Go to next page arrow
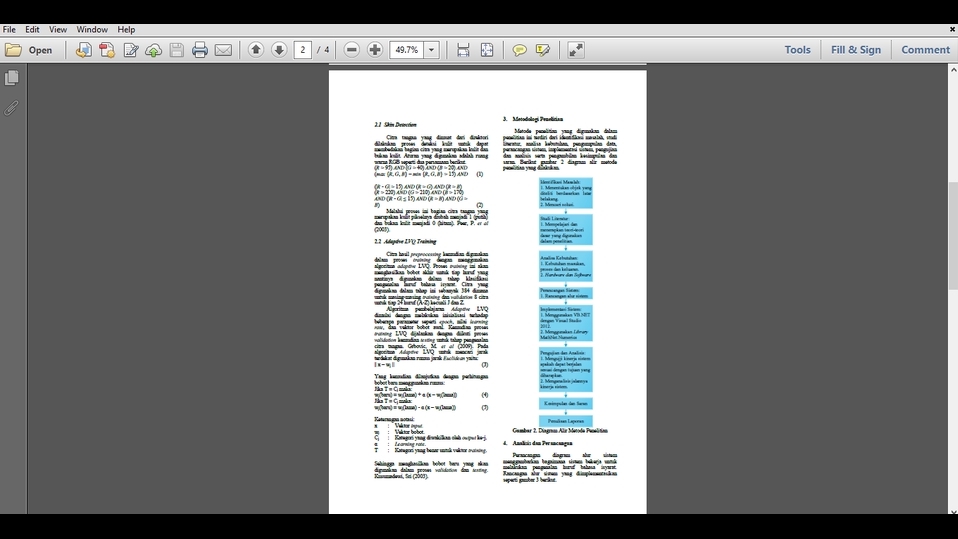 point(279,50)
